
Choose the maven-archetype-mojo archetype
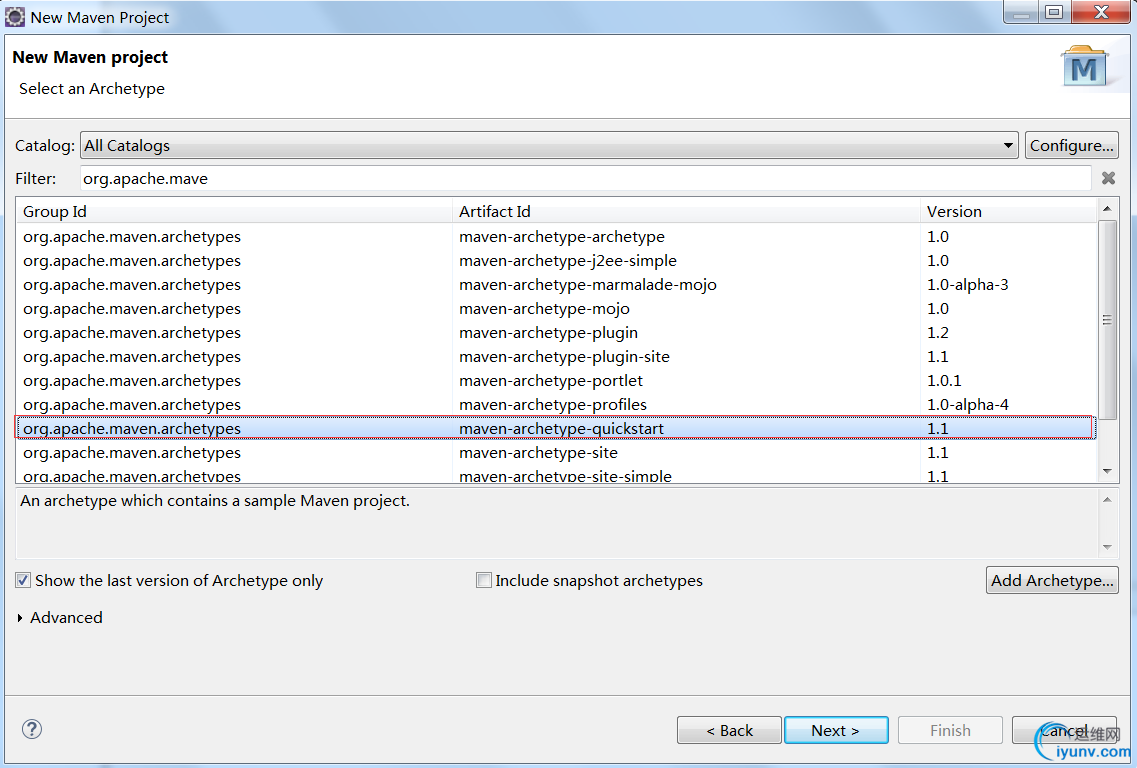pyautogui.click(x=556, y=308)
